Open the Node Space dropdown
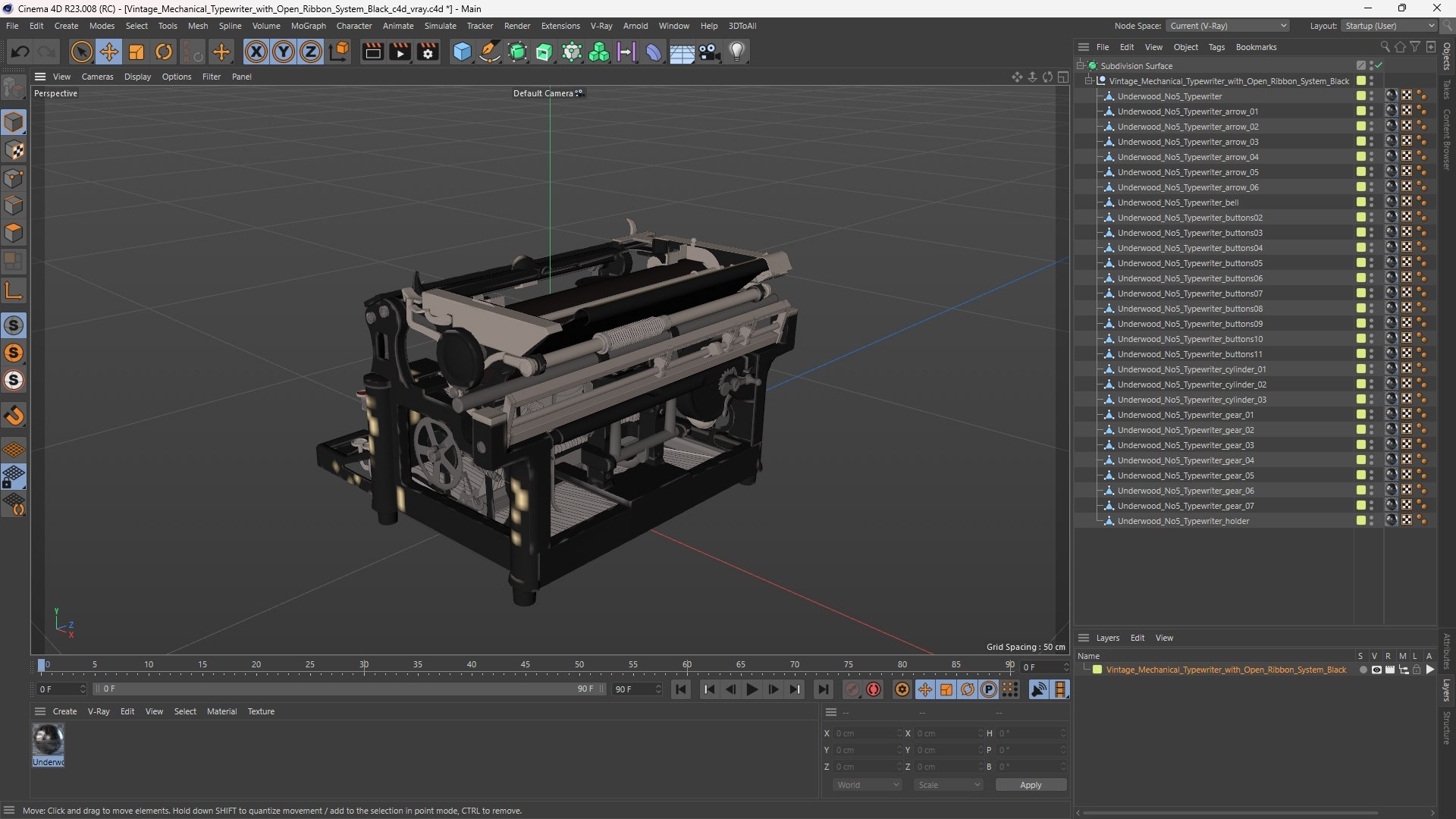 [x=1227, y=26]
